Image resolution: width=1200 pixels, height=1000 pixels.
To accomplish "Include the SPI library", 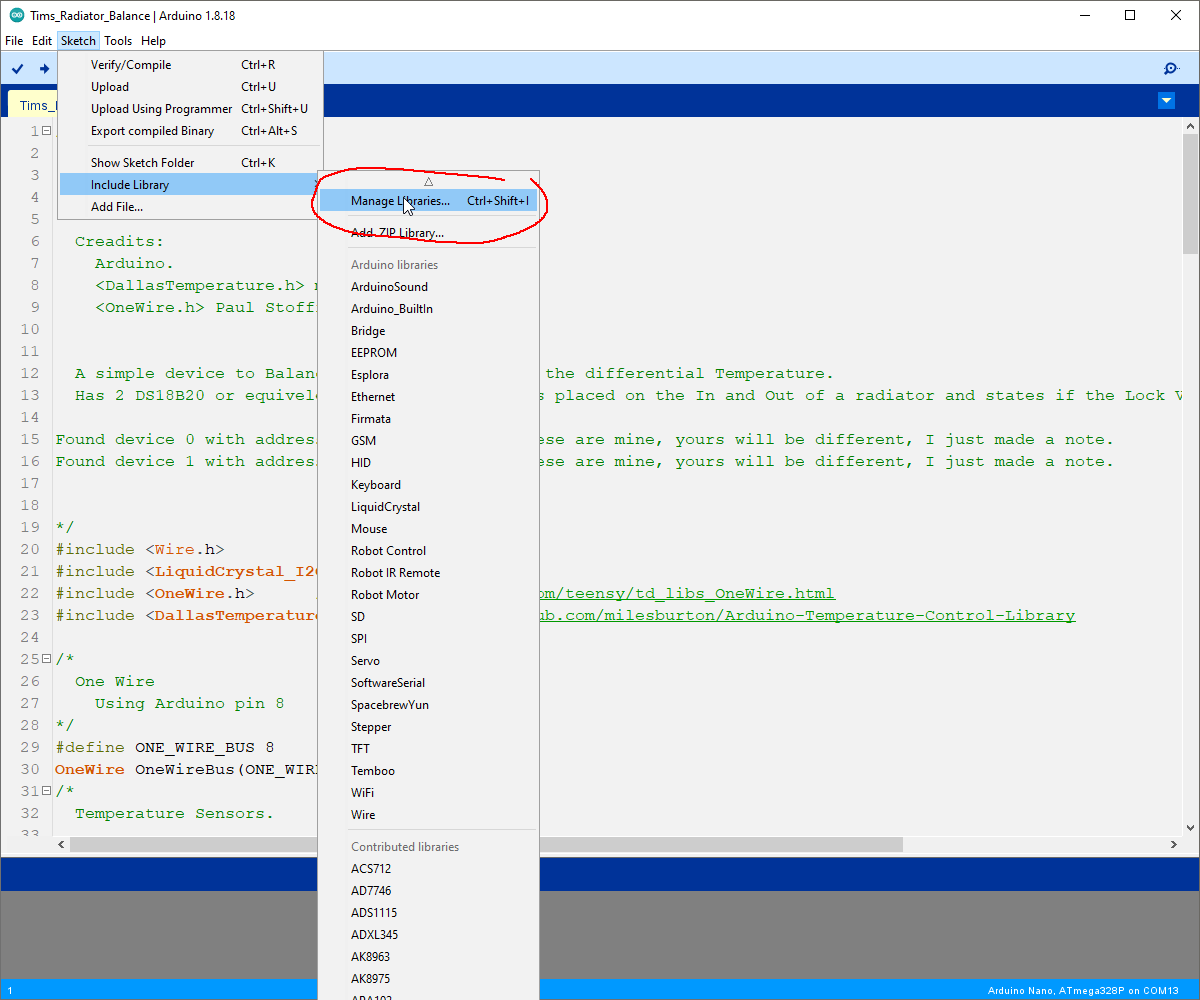I will coord(428,639).
